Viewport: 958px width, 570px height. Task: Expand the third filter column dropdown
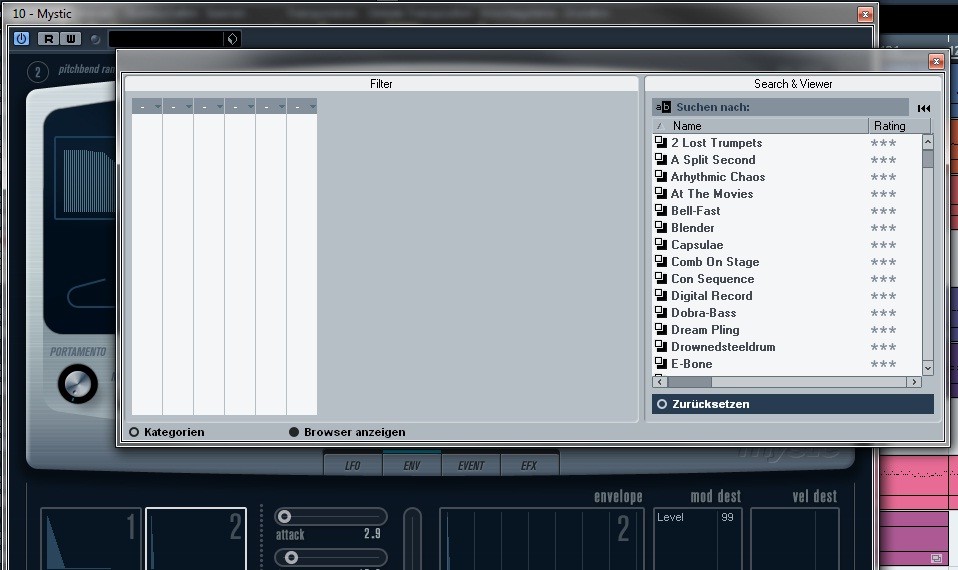tap(209, 106)
